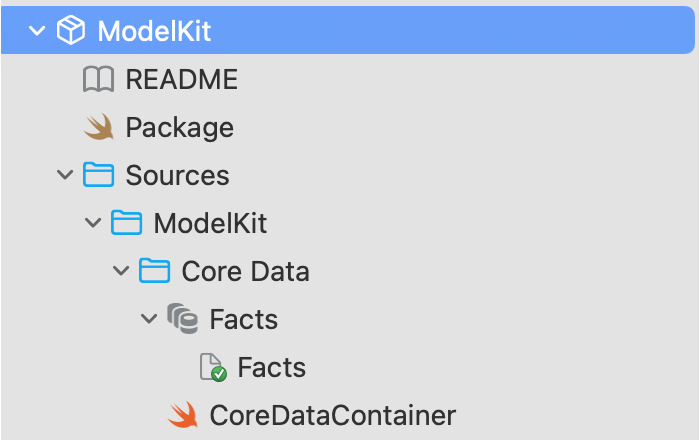Collapse the Core Data folder chevron
700x440 pixels.
coord(122,271)
